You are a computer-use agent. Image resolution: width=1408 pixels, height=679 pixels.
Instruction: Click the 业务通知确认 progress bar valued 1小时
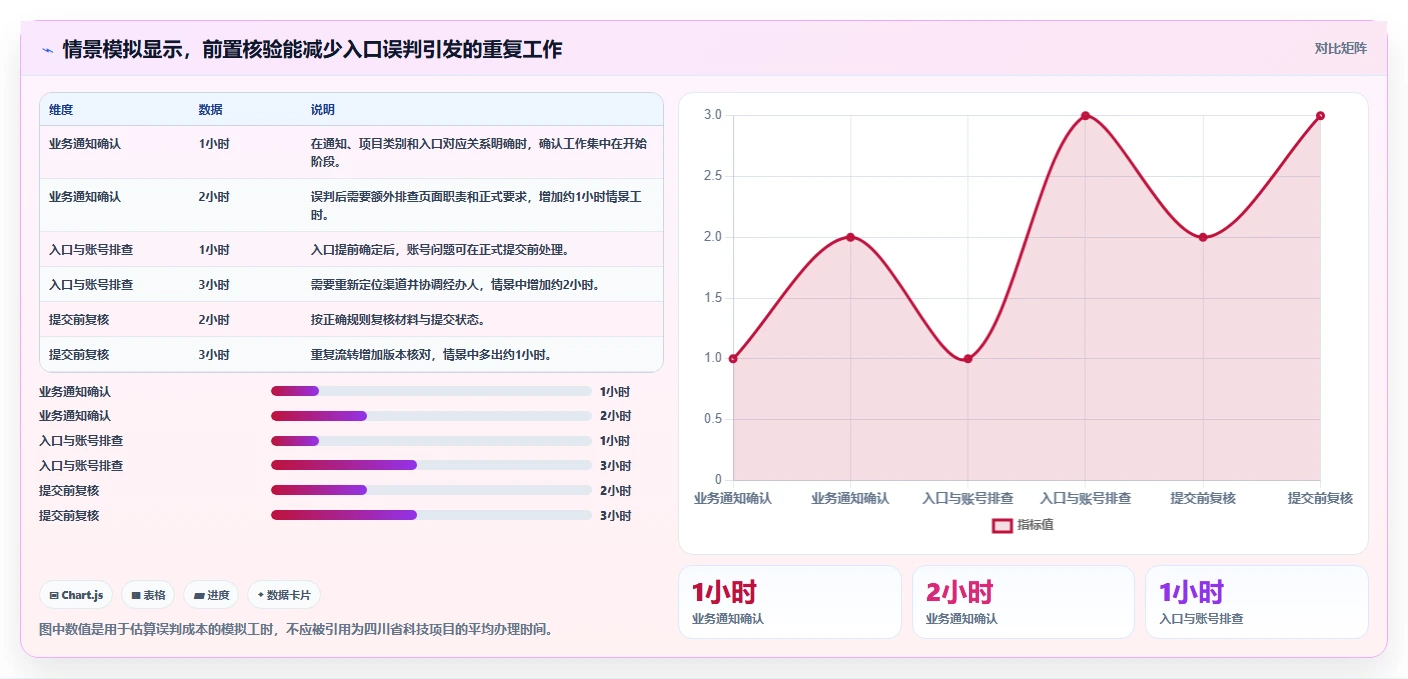click(x=431, y=391)
